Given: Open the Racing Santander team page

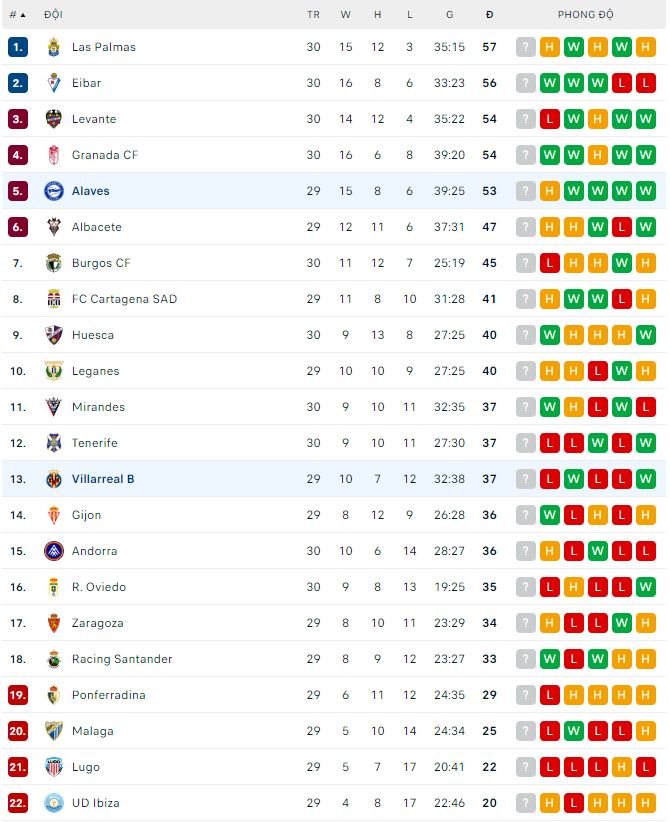Looking at the screenshot, I should (x=122, y=659).
